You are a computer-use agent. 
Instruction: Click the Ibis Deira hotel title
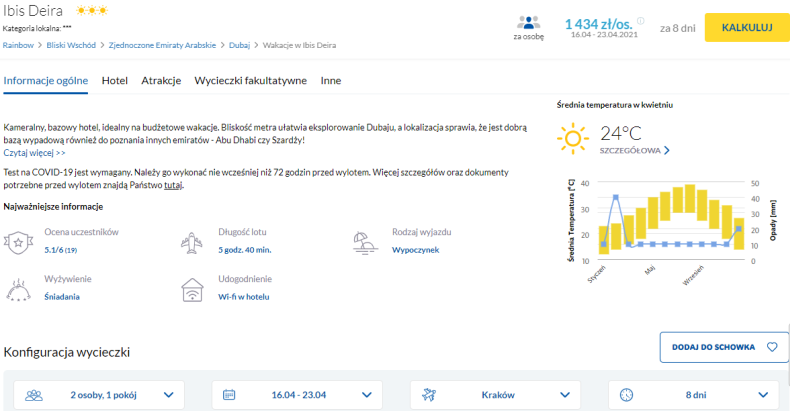(x=33, y=11)
